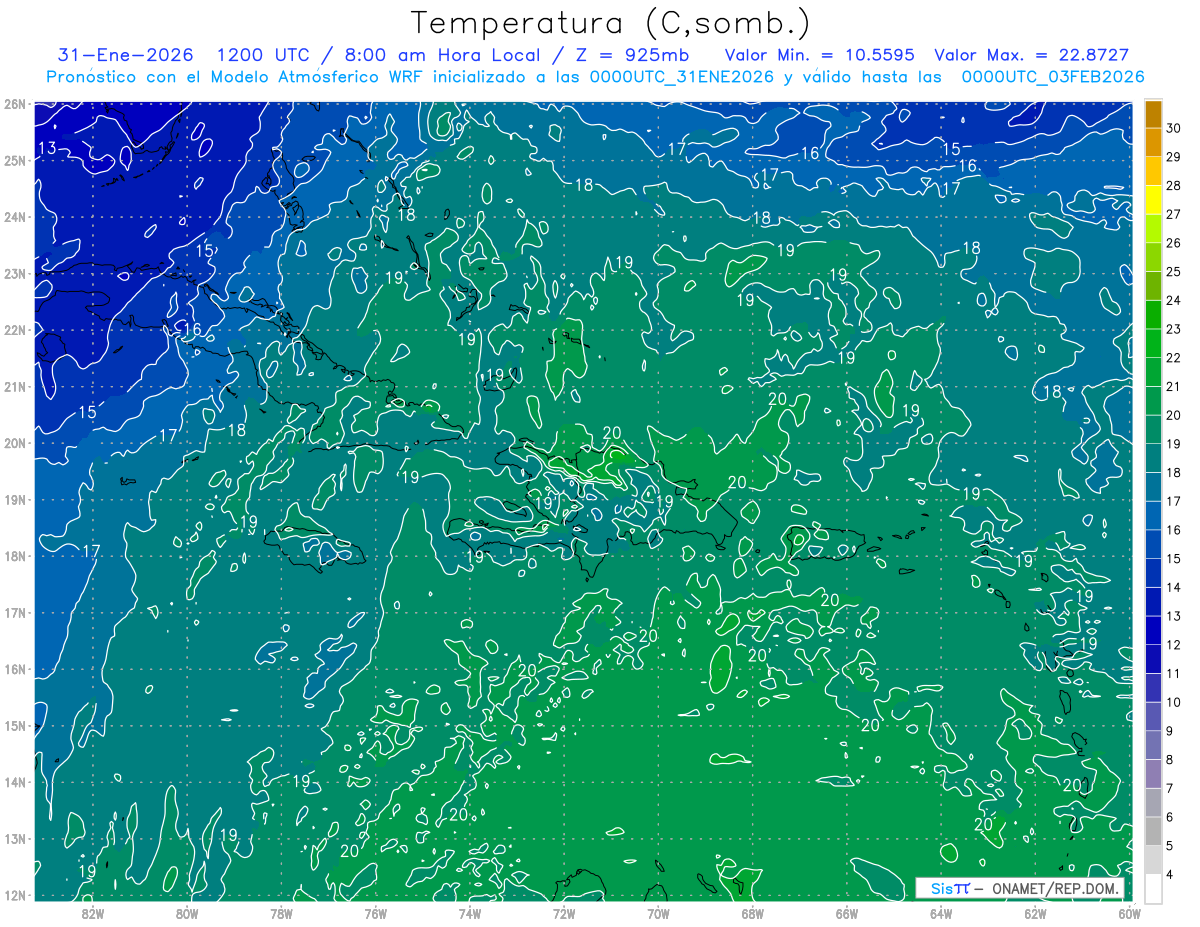Click the "Valor Min. = 10.5595" value
This screenshot has height=927, width=1200.
(819, 55)
